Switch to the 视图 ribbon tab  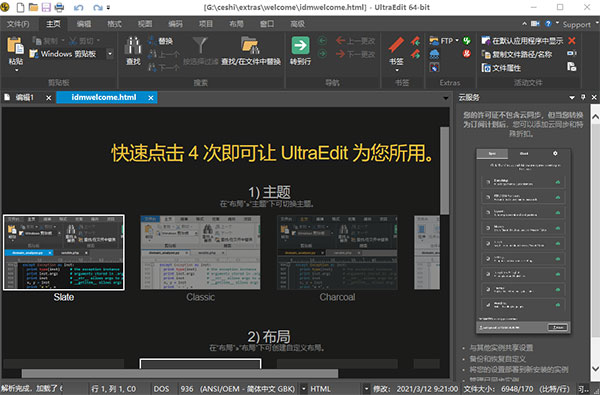tap(145, 24)
